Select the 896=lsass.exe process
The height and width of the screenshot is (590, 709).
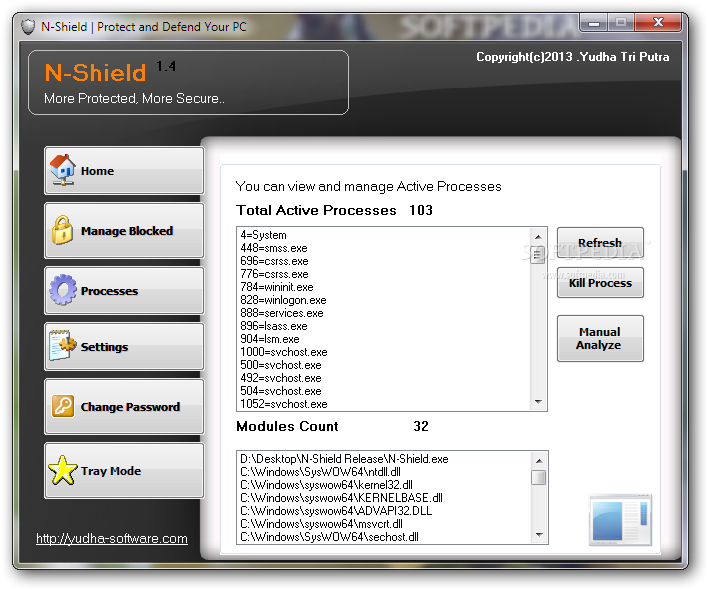384,326
